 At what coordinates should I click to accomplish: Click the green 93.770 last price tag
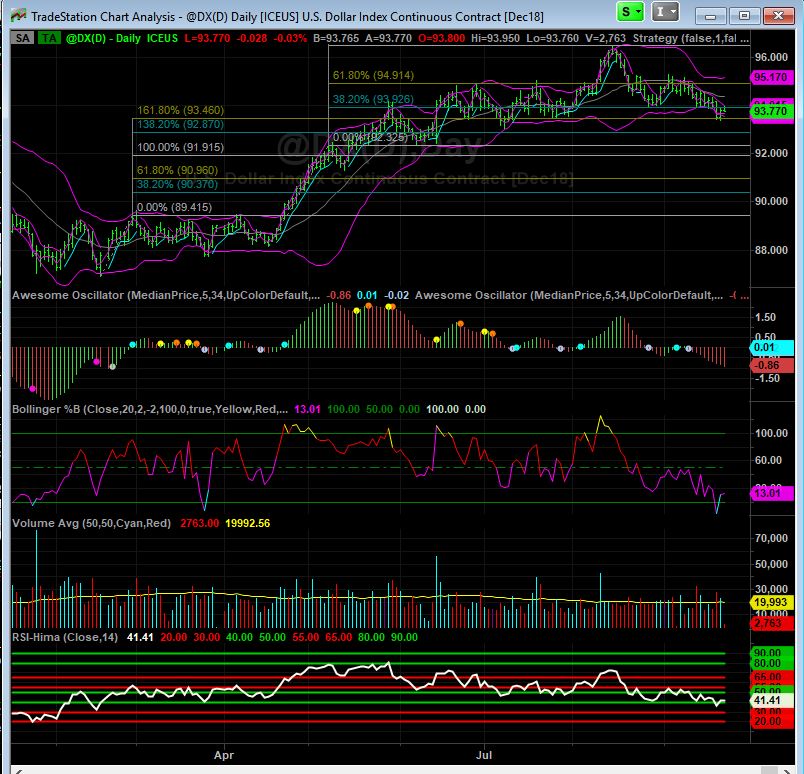tap(769, 112)
